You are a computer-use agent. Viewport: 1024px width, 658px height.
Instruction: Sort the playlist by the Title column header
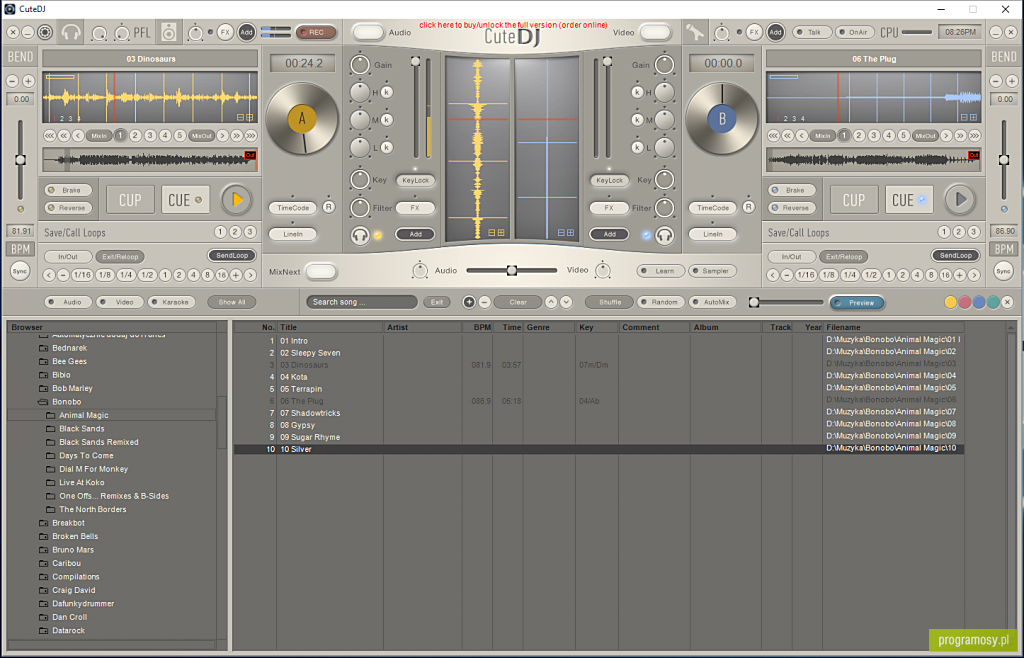point(330,327)
